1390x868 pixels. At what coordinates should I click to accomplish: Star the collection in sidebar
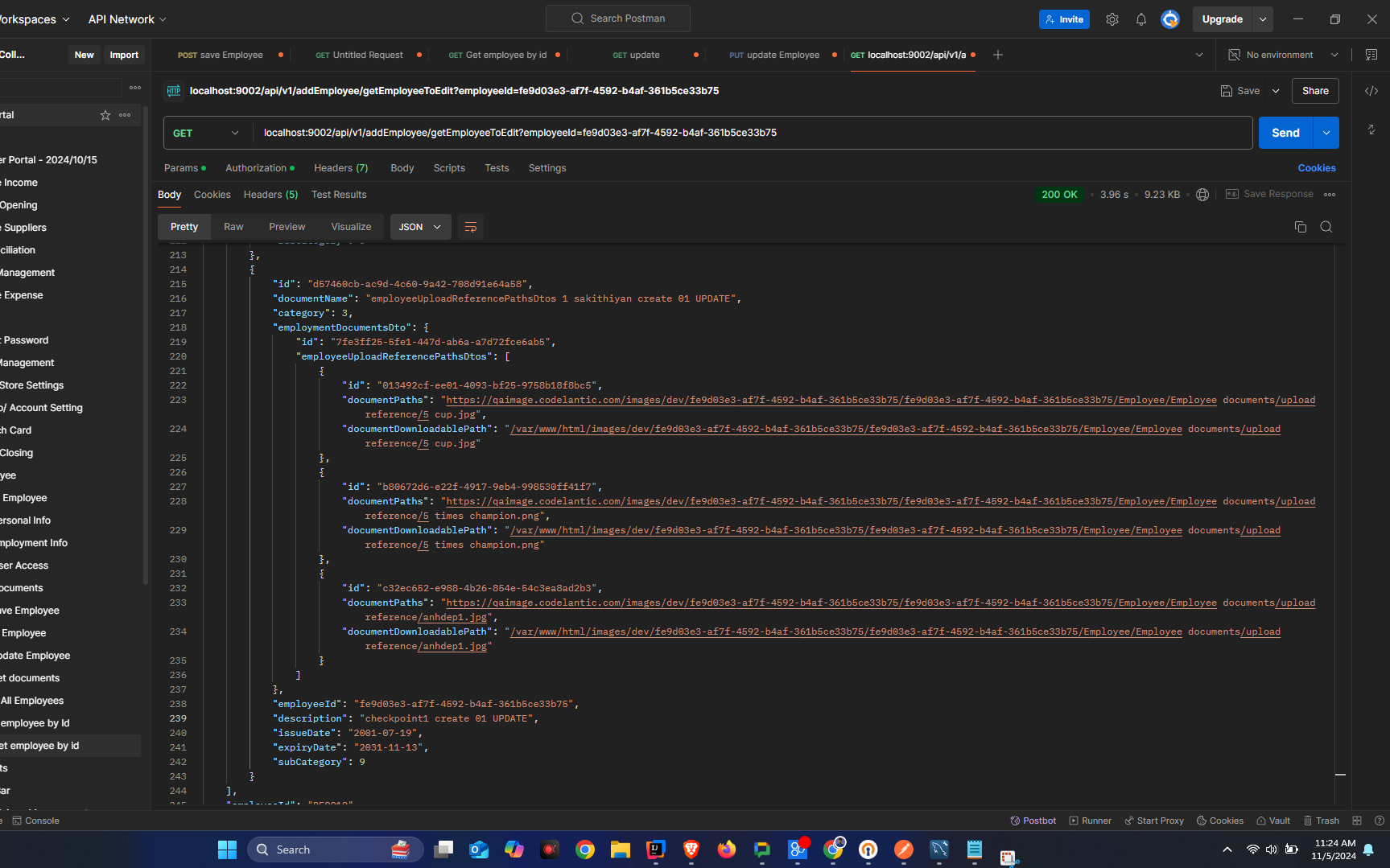tap(105, 115)
